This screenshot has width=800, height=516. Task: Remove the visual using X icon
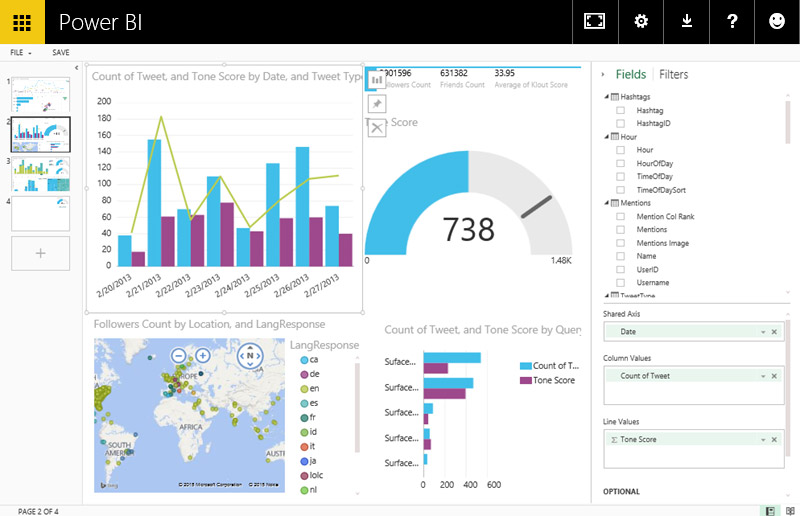pyautogui.click(x=377, y=128)
